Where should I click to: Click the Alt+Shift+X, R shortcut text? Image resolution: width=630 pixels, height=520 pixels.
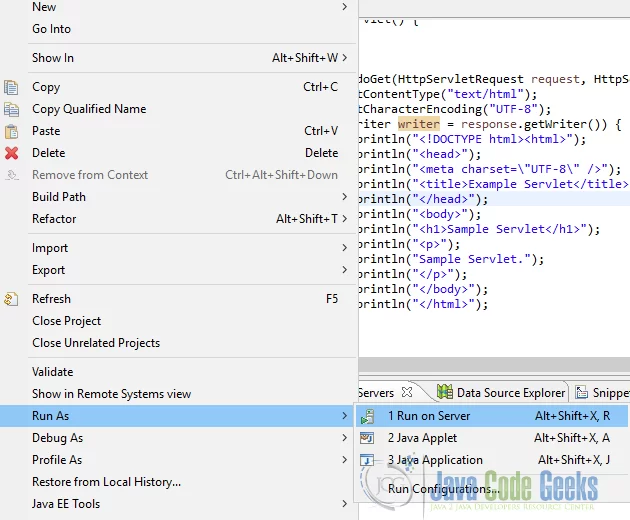click(x=573, y=416)
